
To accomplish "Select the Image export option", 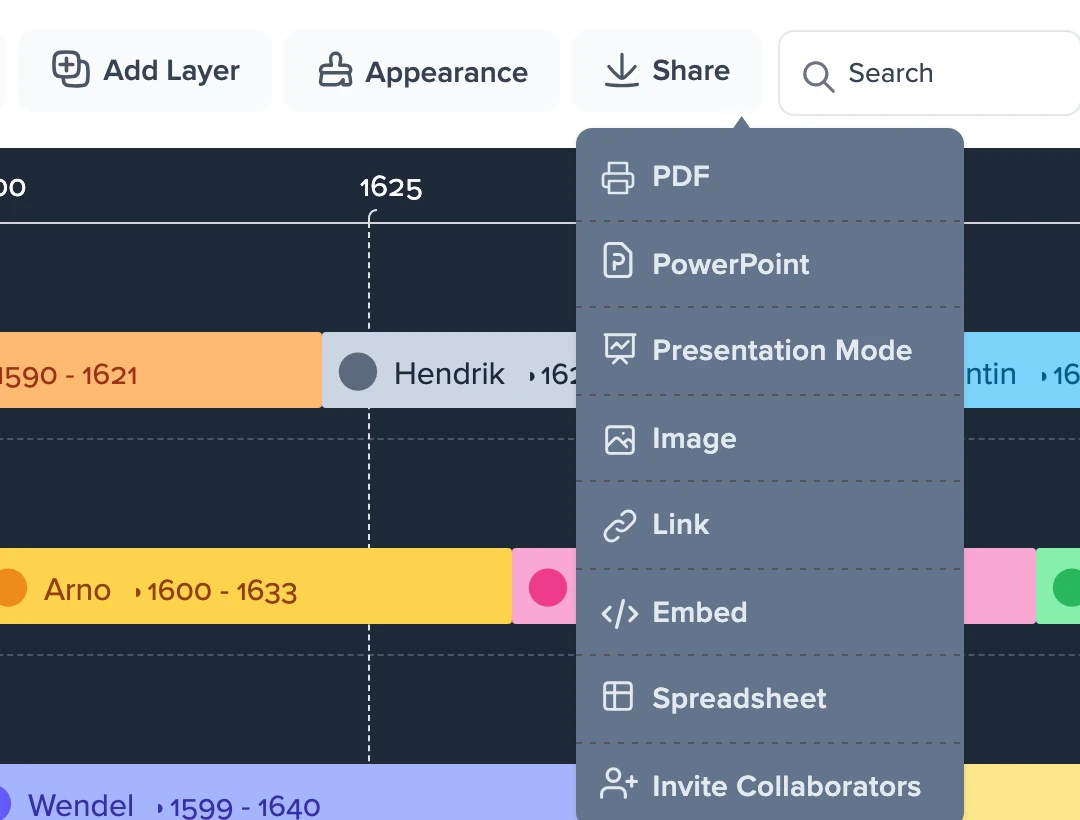I will click(769, 439).
